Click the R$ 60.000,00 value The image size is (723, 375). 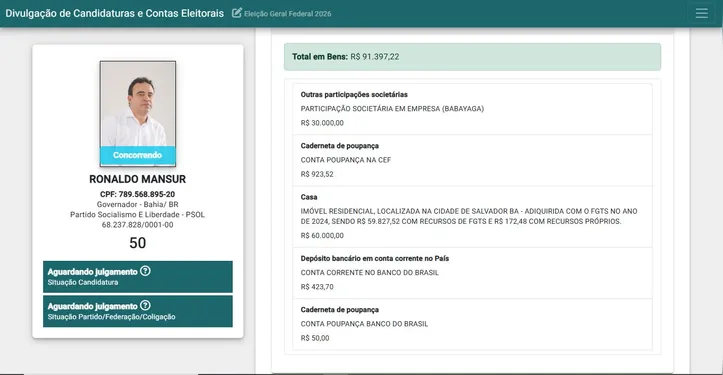322,236
